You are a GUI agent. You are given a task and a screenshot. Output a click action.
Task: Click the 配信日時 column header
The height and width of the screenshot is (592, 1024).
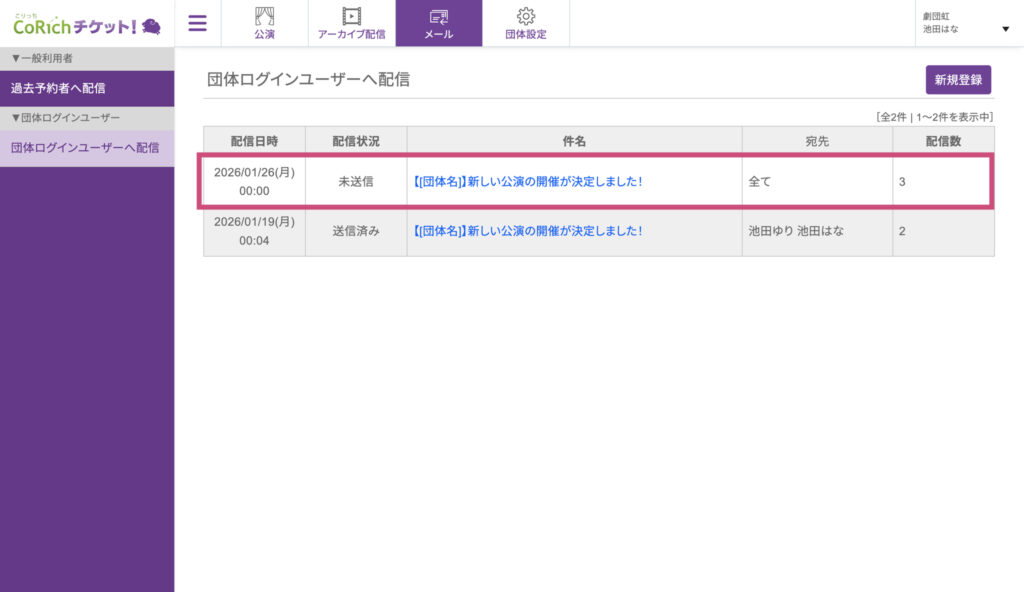(254, 142)
